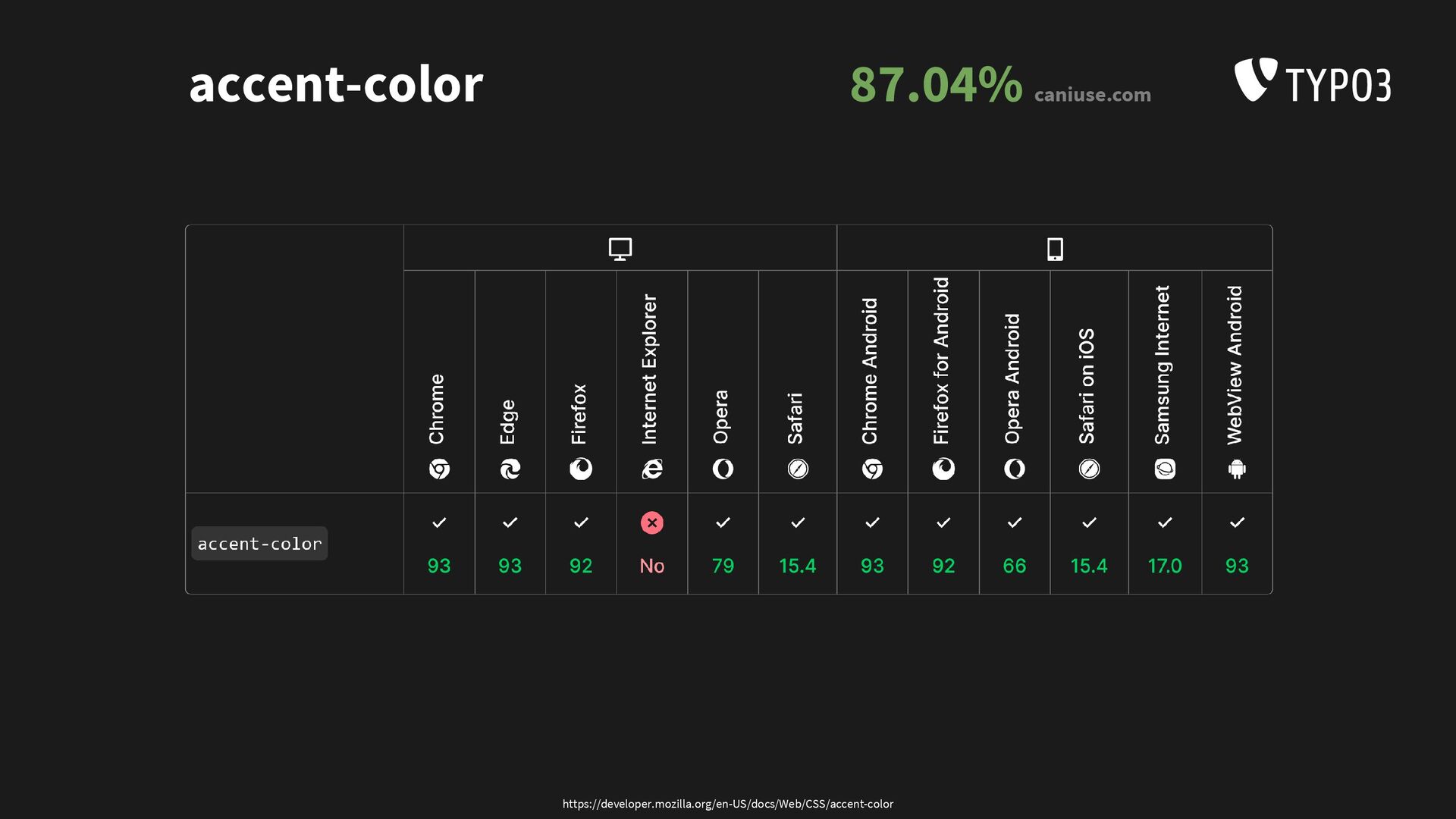Image resolution: width=1456 pixels, height=819 pixels.
Task: Click the Safari on iOS compass icon
Action: tap(1089, 469)
